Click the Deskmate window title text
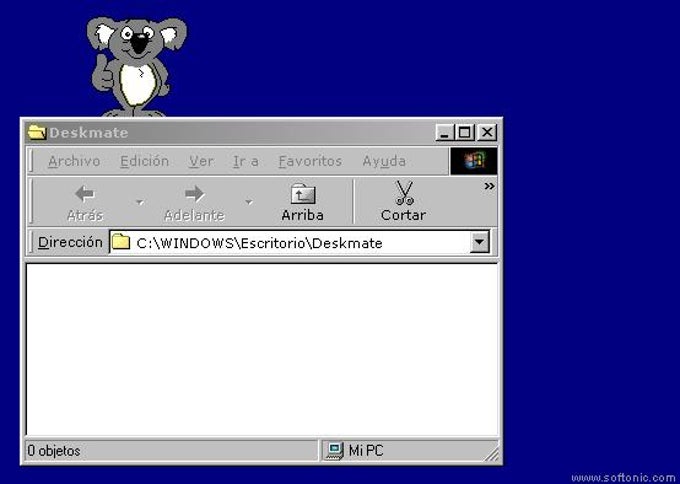 88,133
